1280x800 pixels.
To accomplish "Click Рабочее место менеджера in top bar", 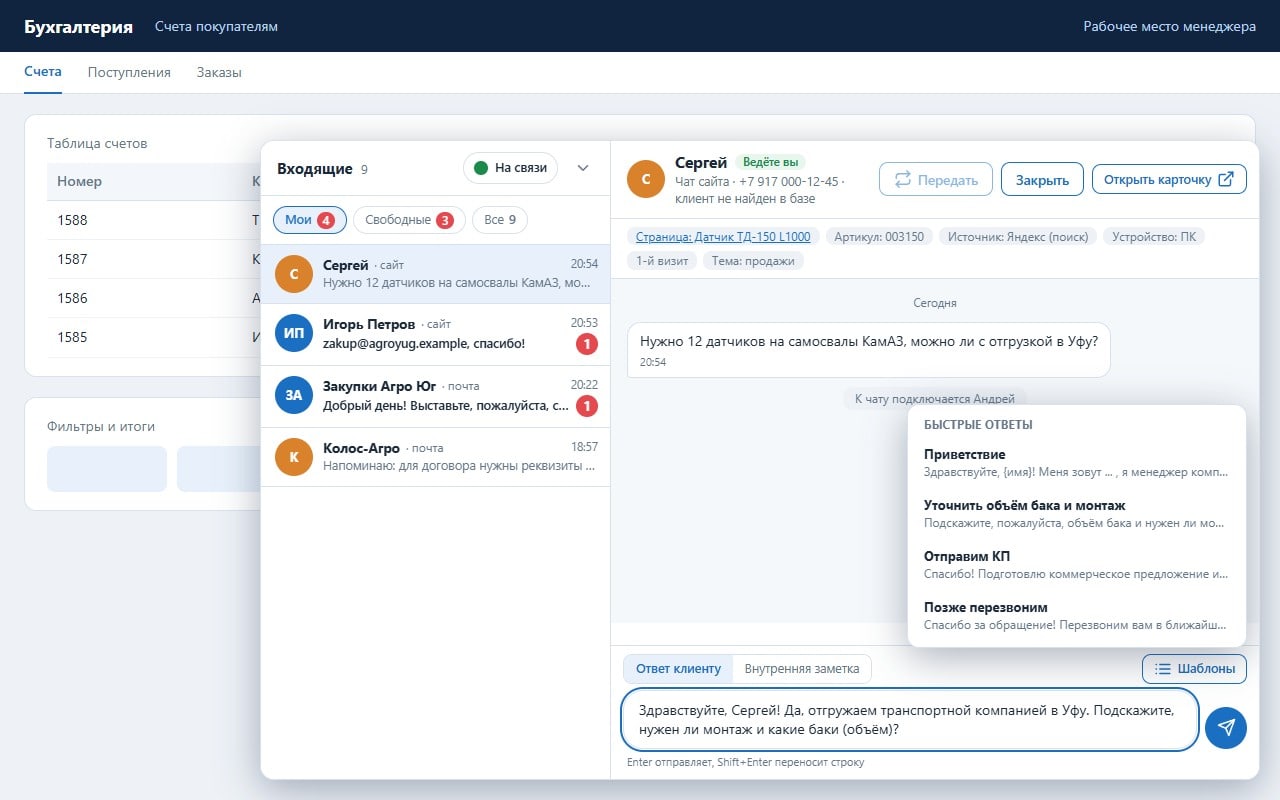I will coord(1170,27).
